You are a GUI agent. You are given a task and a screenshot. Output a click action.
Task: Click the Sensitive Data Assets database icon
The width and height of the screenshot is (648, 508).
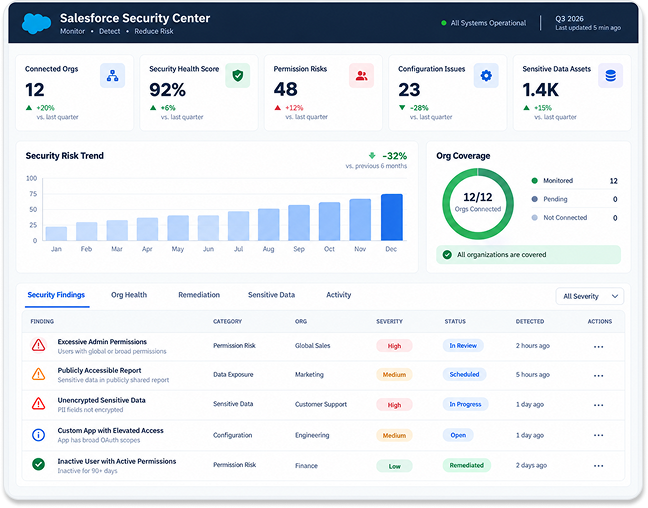[x=610, y=76]
